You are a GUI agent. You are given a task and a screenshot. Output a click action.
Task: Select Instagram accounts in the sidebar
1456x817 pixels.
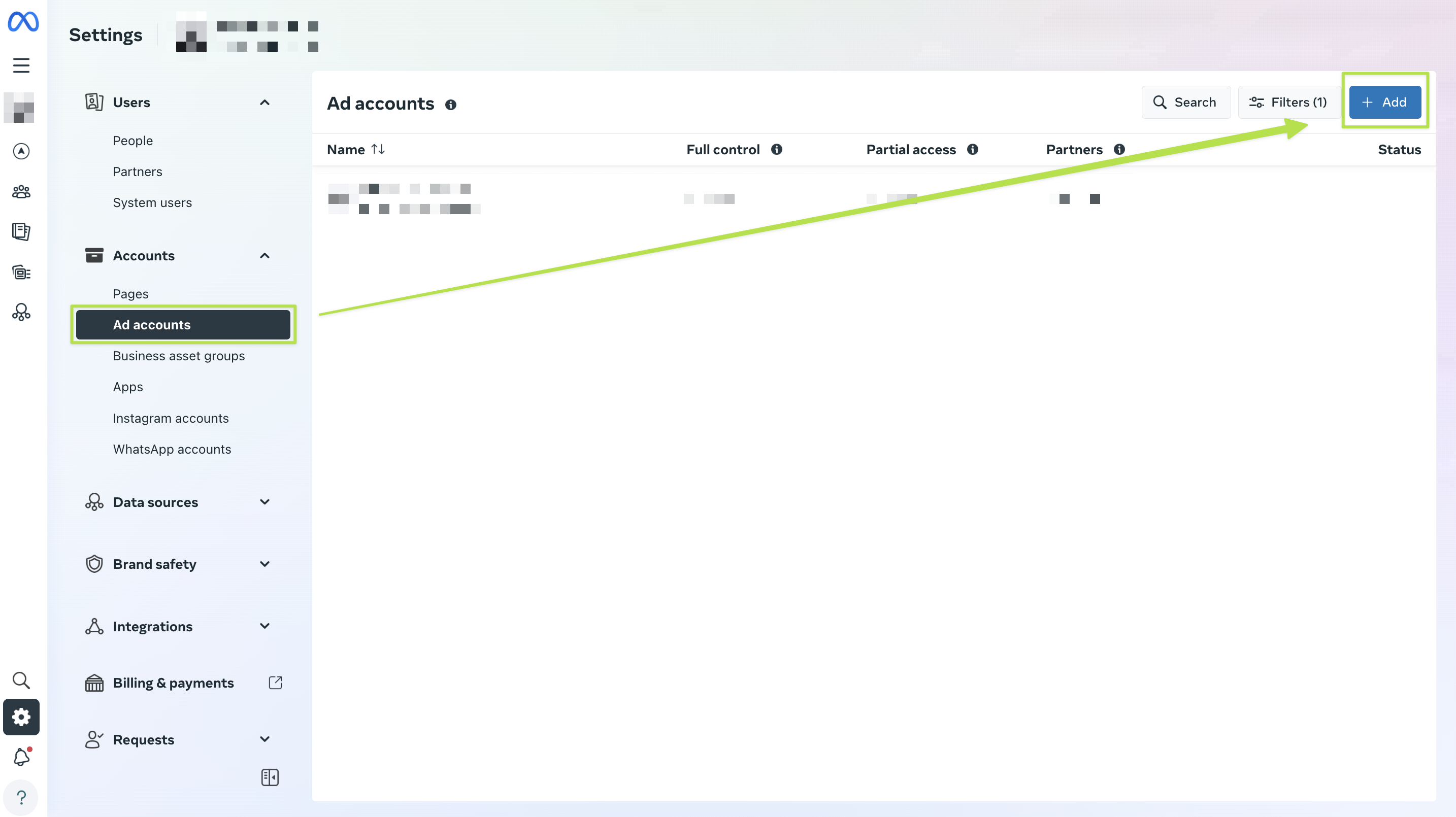point(171,418)
